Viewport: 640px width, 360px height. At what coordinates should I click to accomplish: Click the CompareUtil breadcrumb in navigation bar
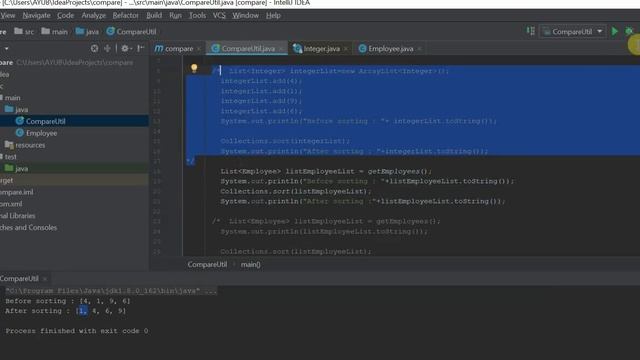click(x=131, y=31)
